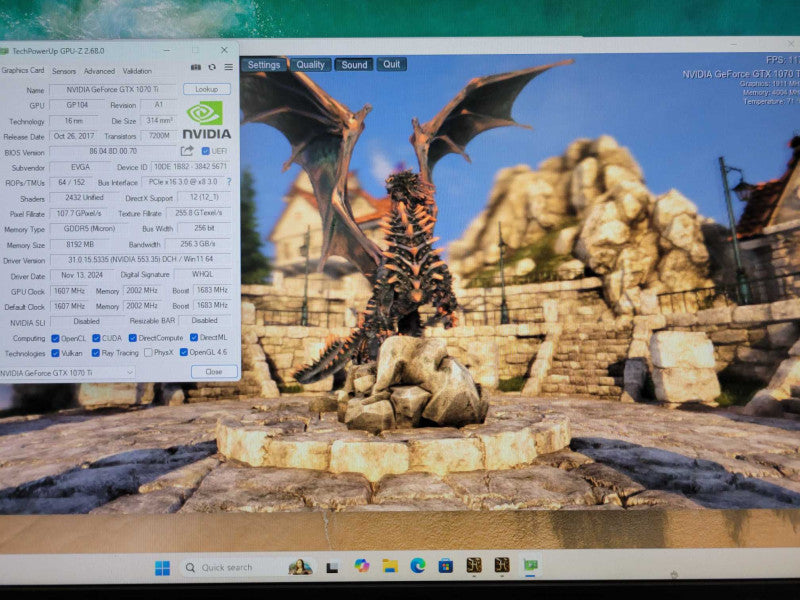800x600 pixels.
Task: Click the ROPs/TMUs value 64 / 152
Action: 71,182
